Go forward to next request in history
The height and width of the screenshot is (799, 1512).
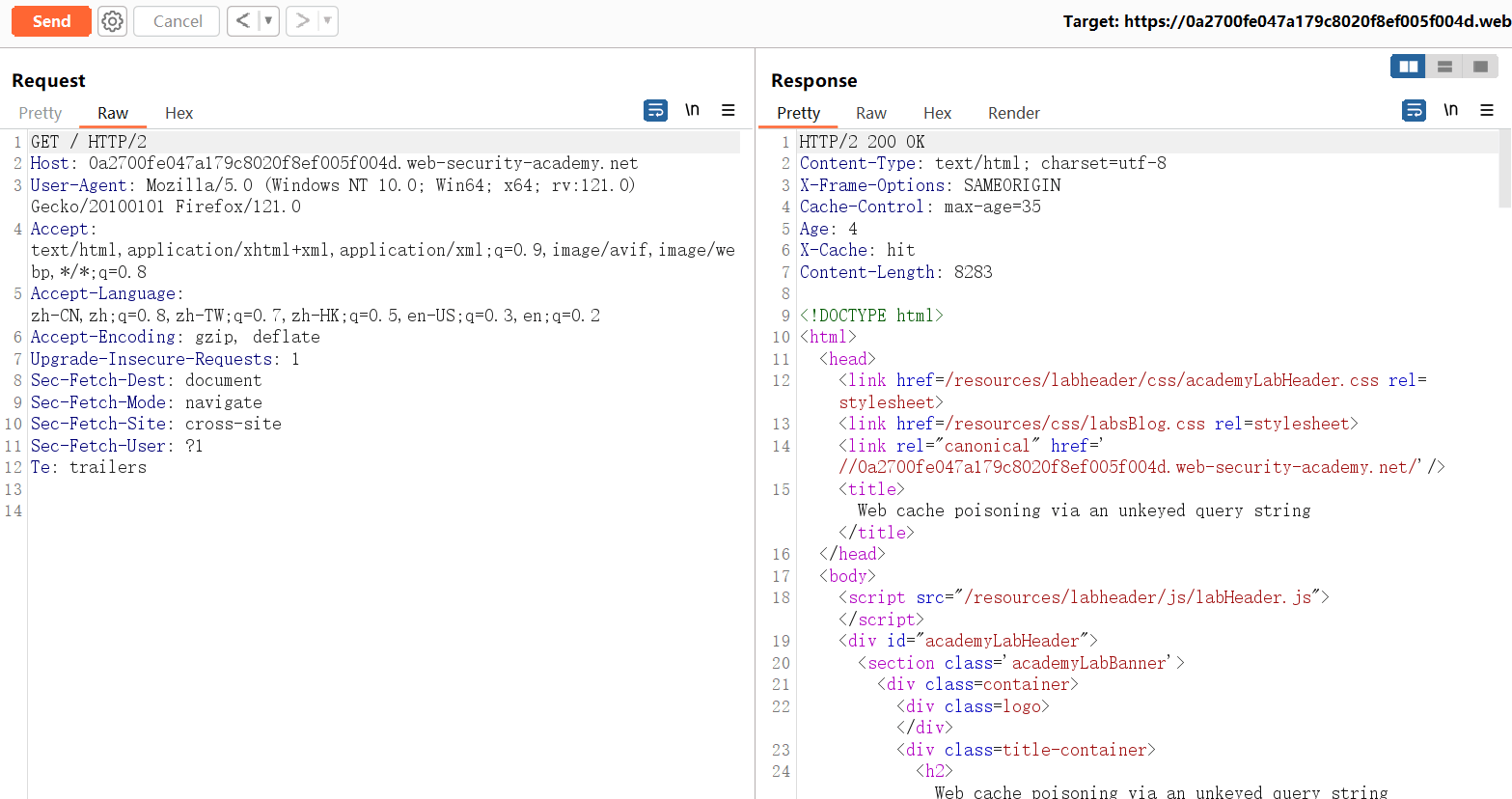pos(302,21)
